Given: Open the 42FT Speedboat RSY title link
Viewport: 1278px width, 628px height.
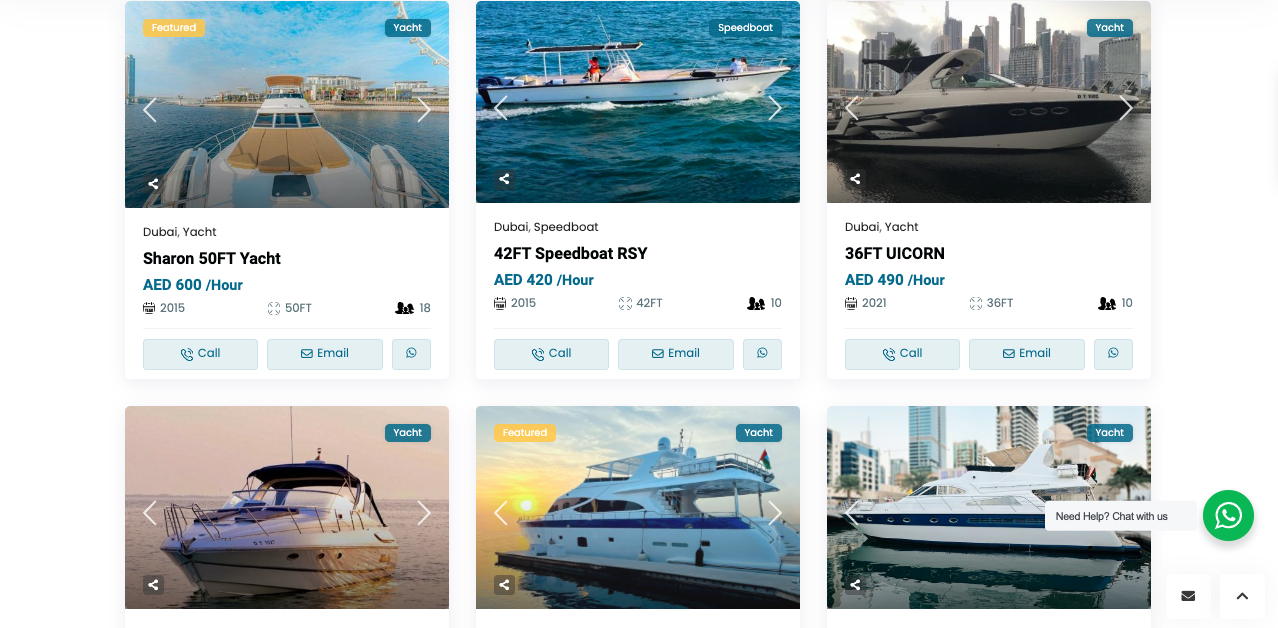Looking at the screenshot, I should pos(571,254).
